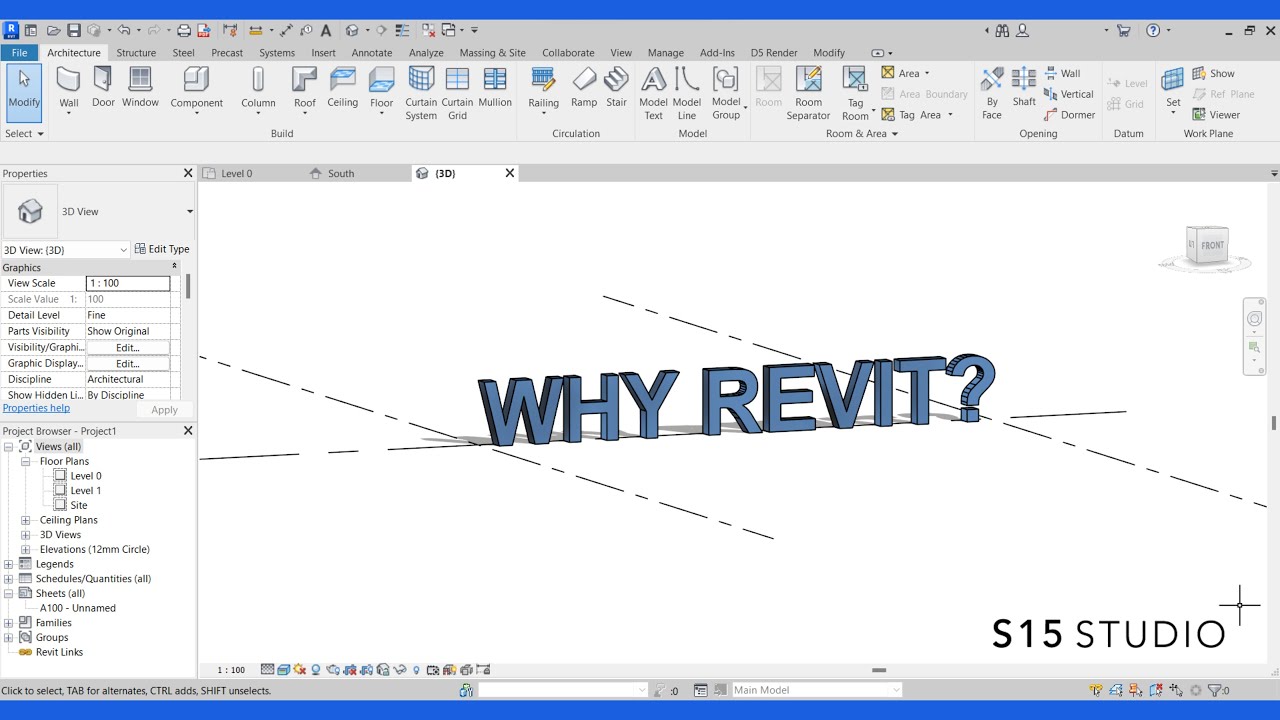Expand the Elevations (12mm Circle) node

26,550
